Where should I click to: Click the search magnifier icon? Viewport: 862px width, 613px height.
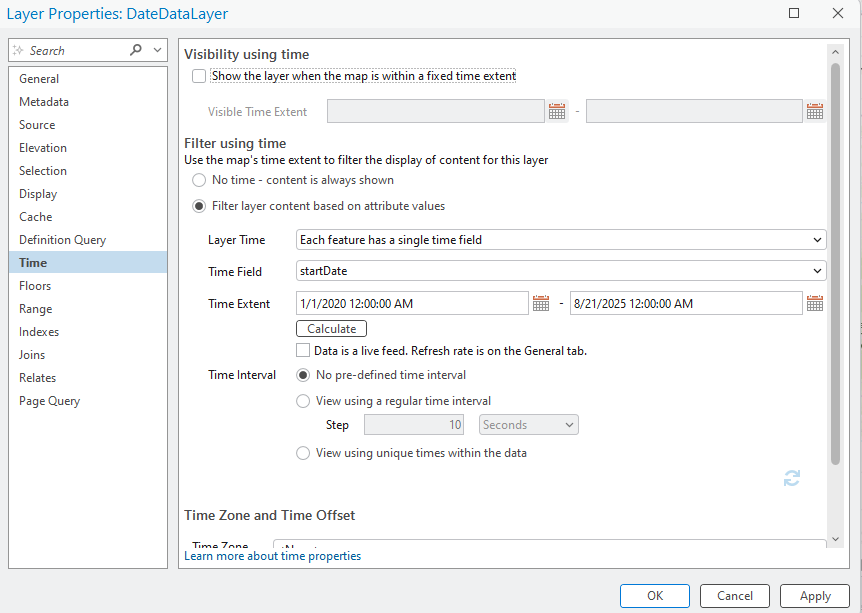[136, 50]
